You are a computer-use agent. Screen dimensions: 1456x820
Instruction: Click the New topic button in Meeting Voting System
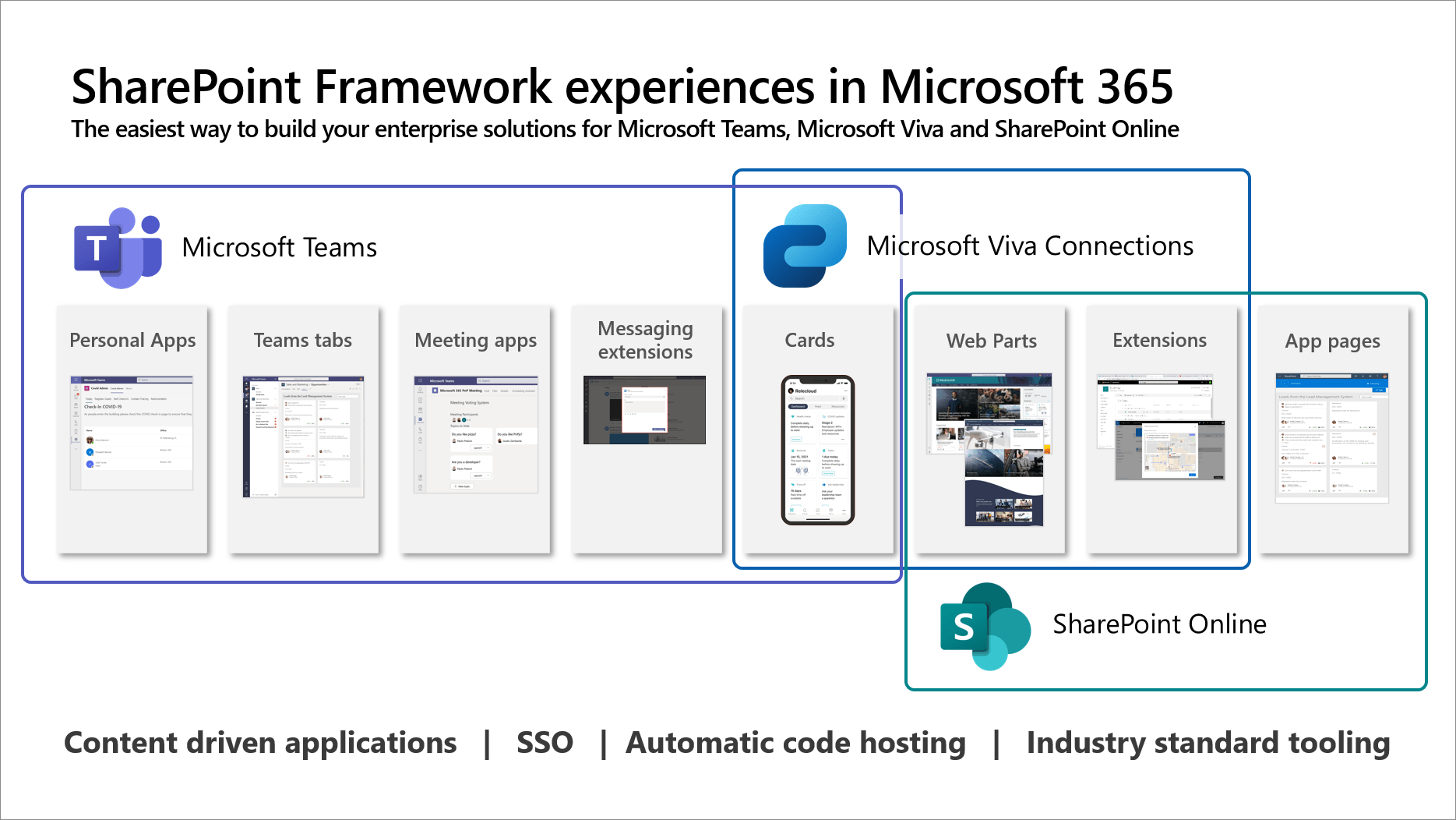[x=462, y=486]
